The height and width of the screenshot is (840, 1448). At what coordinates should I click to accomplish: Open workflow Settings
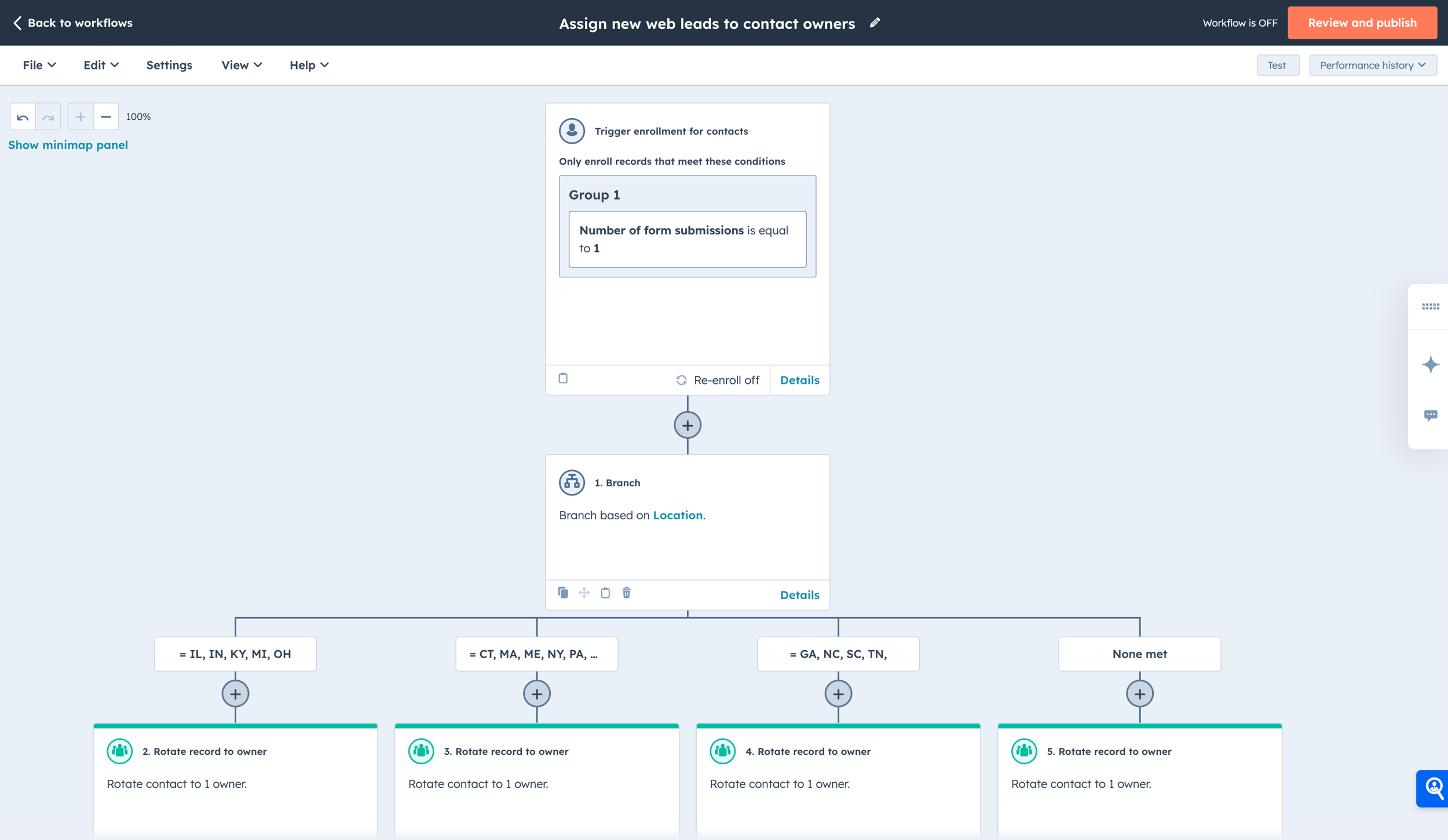[169, 65]
